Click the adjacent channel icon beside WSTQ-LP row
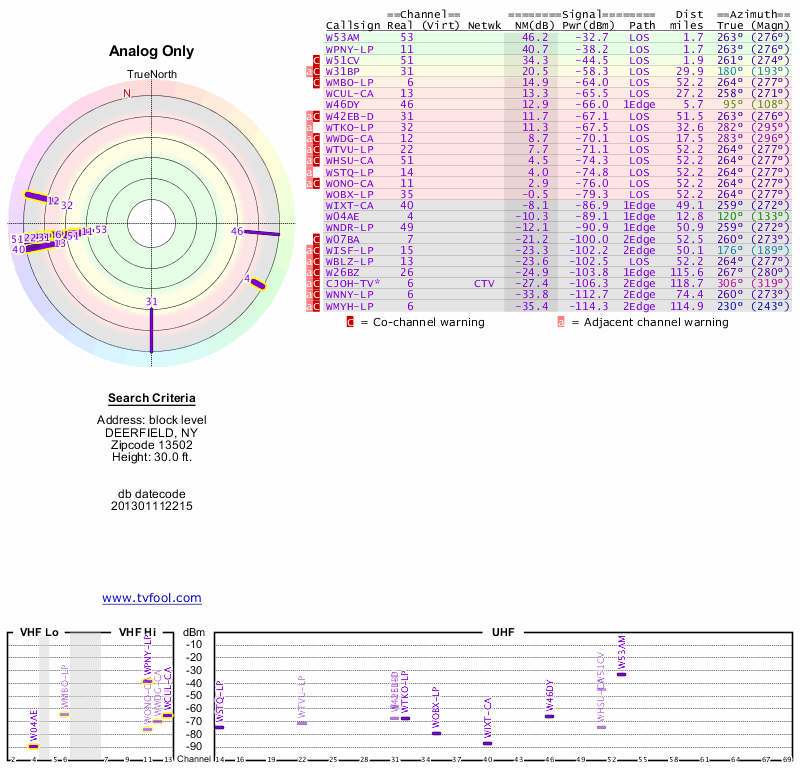The height and width of the screenshot is (768, 800). (x=309, y=173)
